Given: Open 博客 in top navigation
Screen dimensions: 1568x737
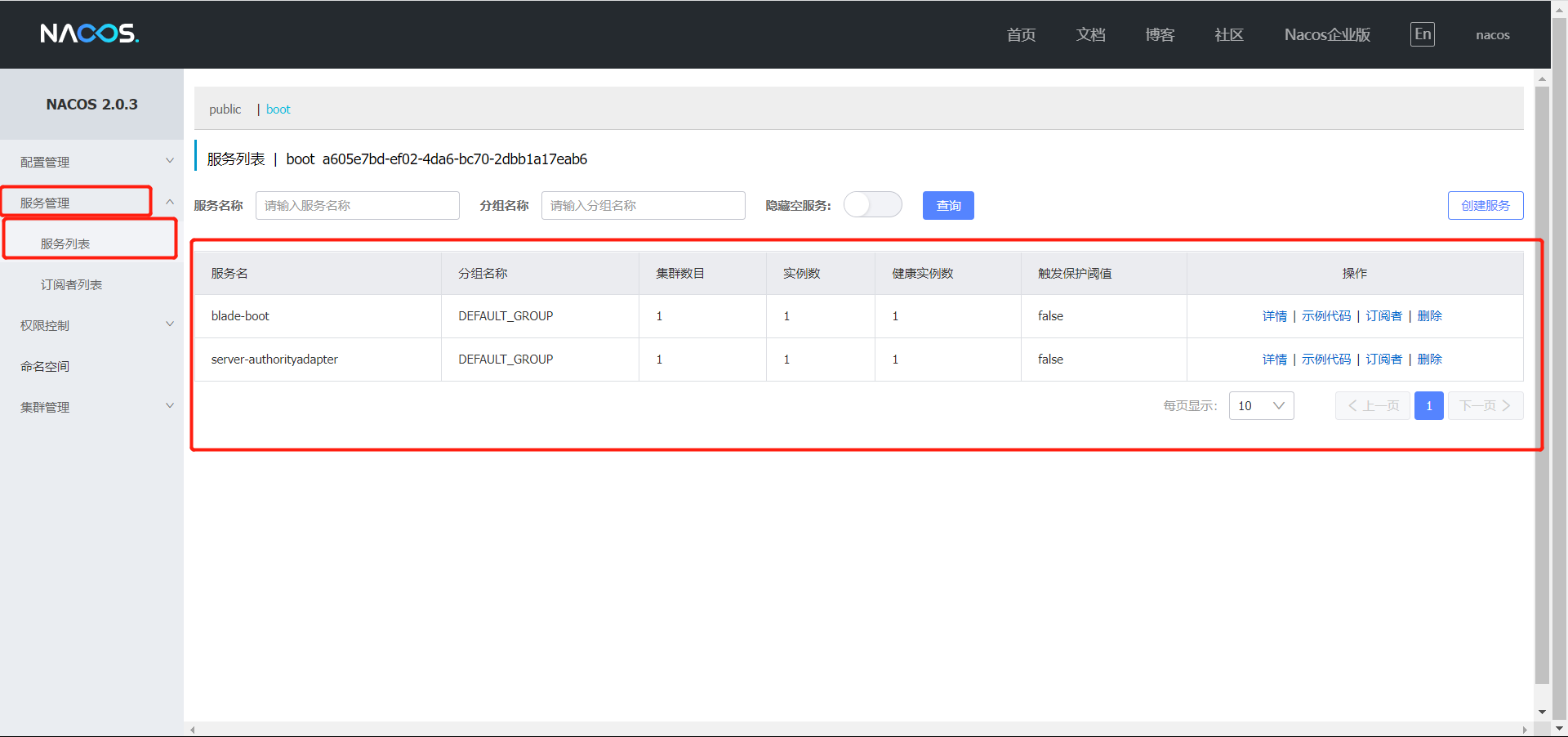Looking at the screenshot, I should [1160, 34].
